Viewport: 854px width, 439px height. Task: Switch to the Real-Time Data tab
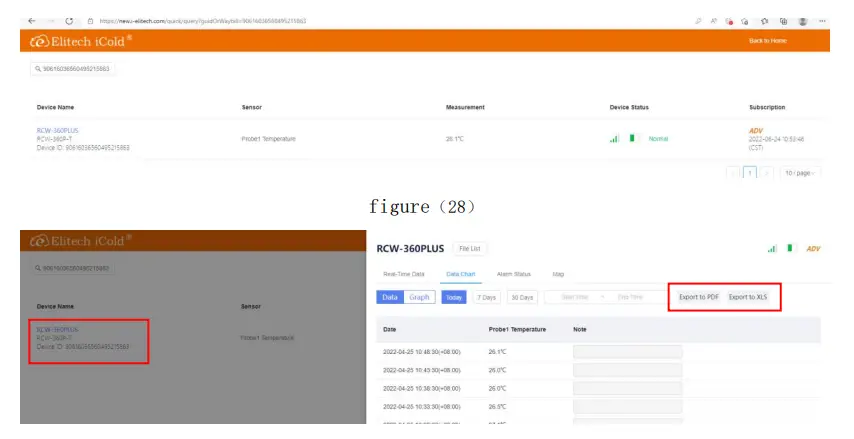click(404, 274)
